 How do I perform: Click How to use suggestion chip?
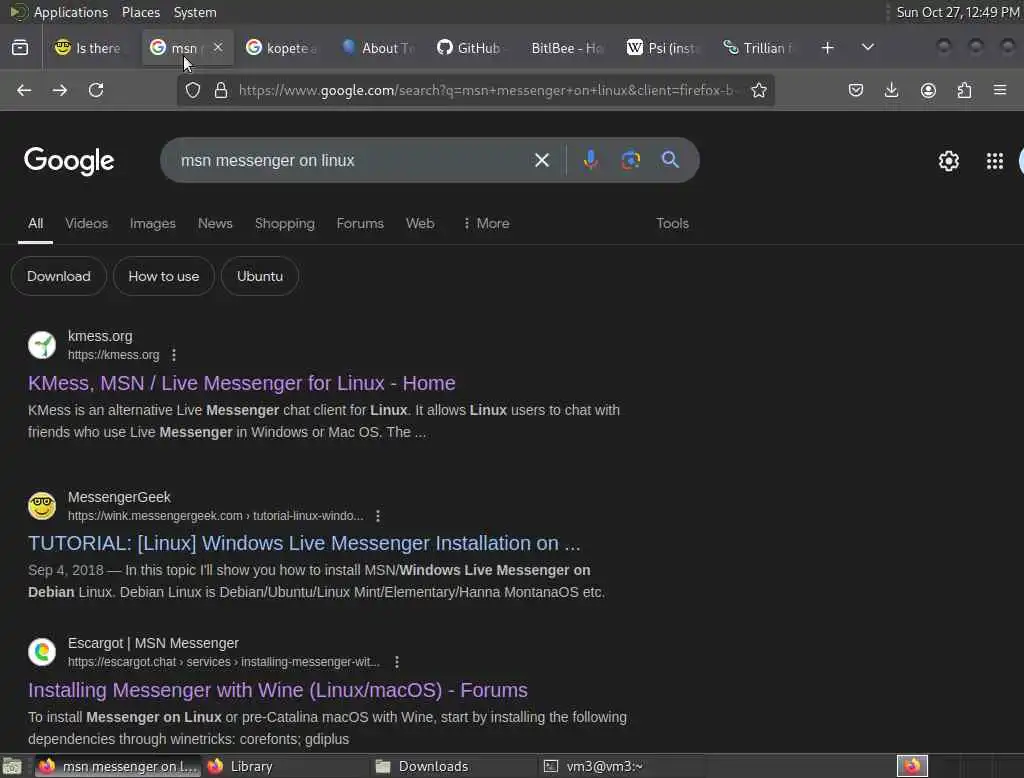click(x=163, y=276)
